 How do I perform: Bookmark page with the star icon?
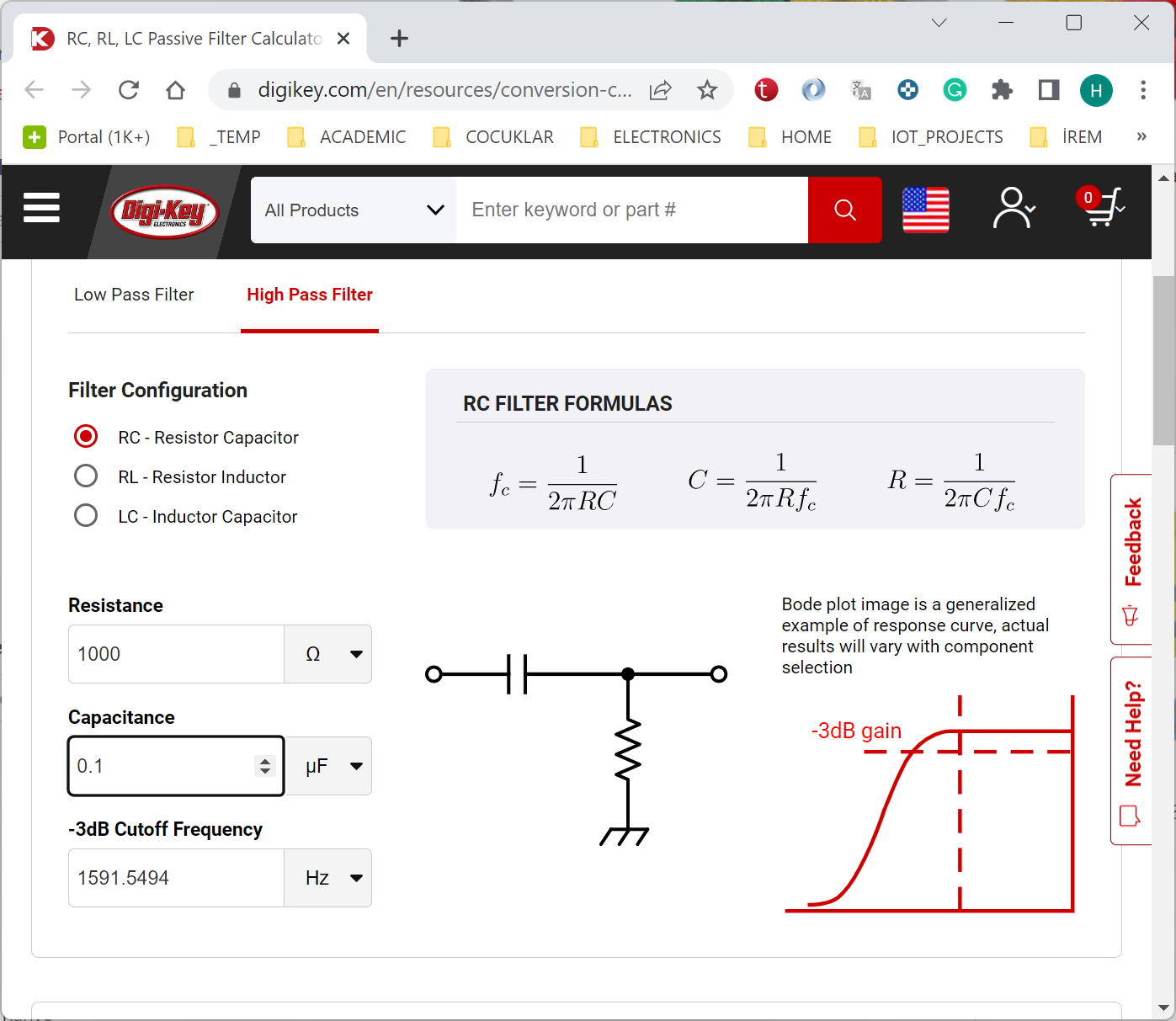coord(707,90)
